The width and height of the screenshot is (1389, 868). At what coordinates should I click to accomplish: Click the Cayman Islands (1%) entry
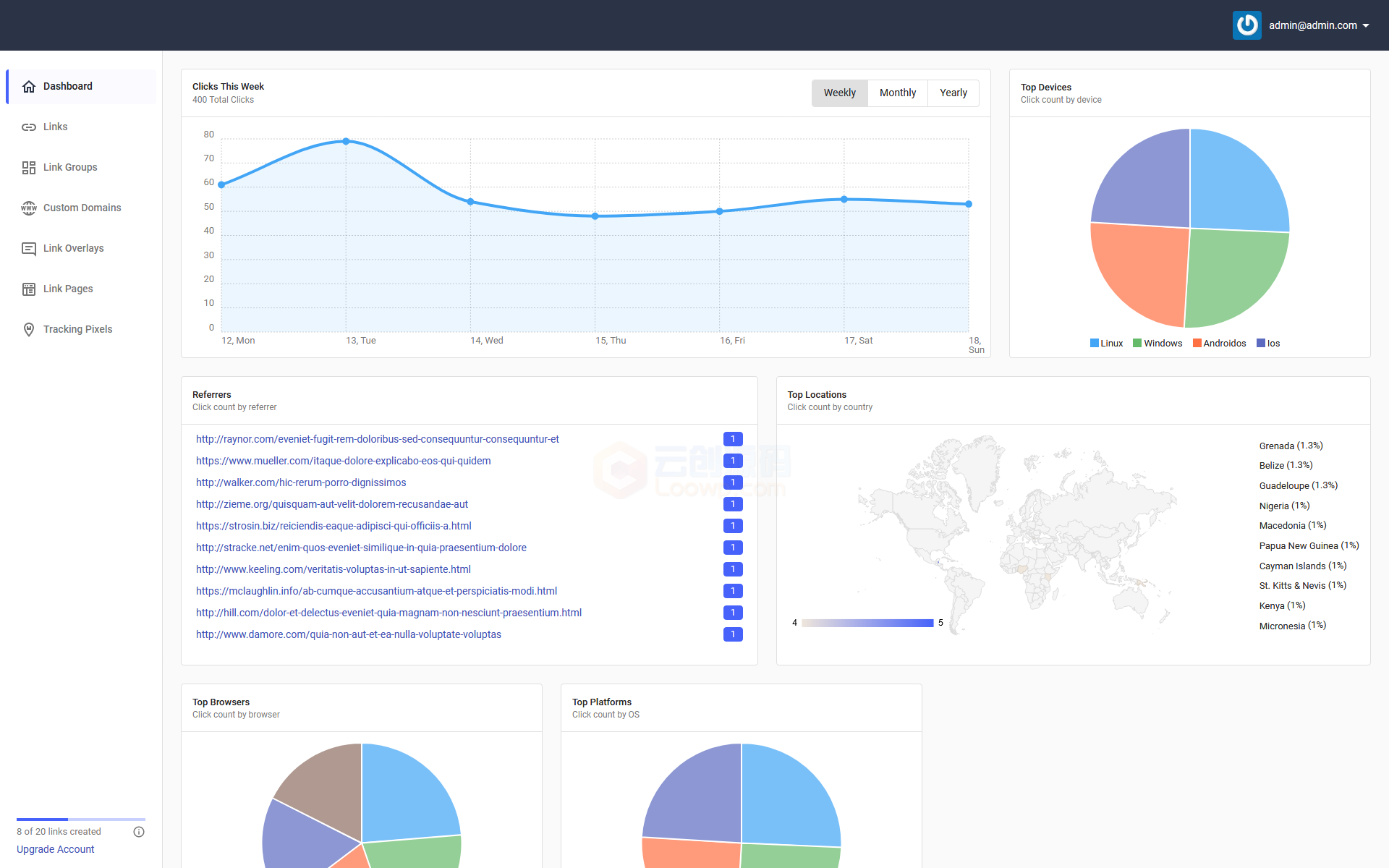click(x=1302, y=566)
